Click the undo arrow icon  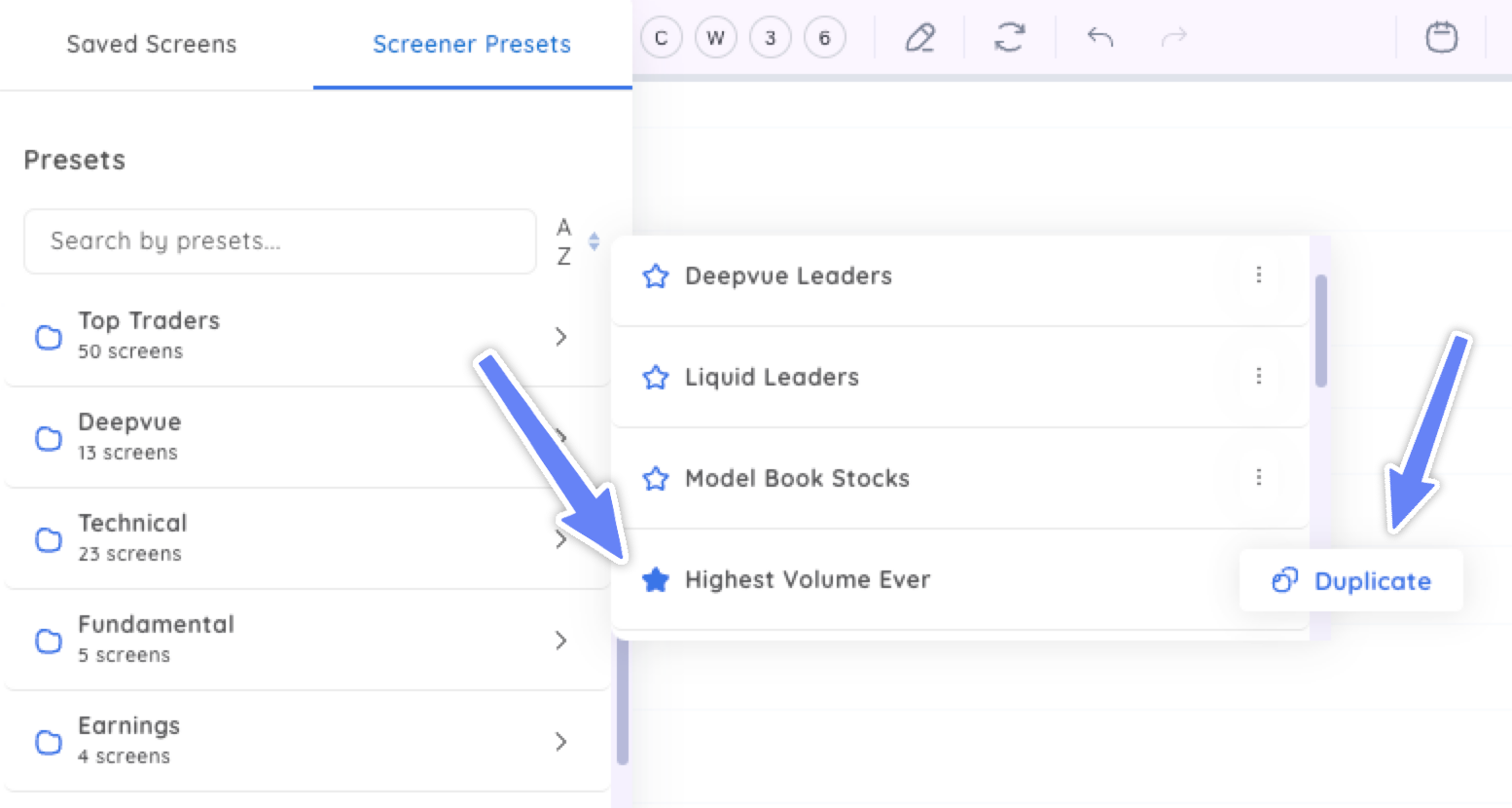coord(1100,38)
